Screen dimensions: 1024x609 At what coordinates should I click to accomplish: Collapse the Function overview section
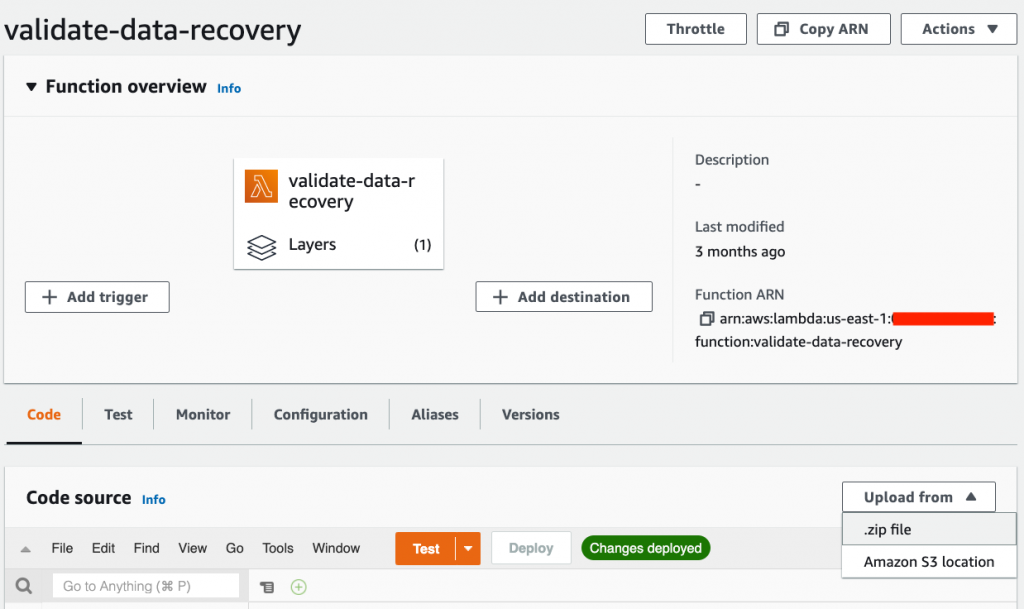click(33, 86)
